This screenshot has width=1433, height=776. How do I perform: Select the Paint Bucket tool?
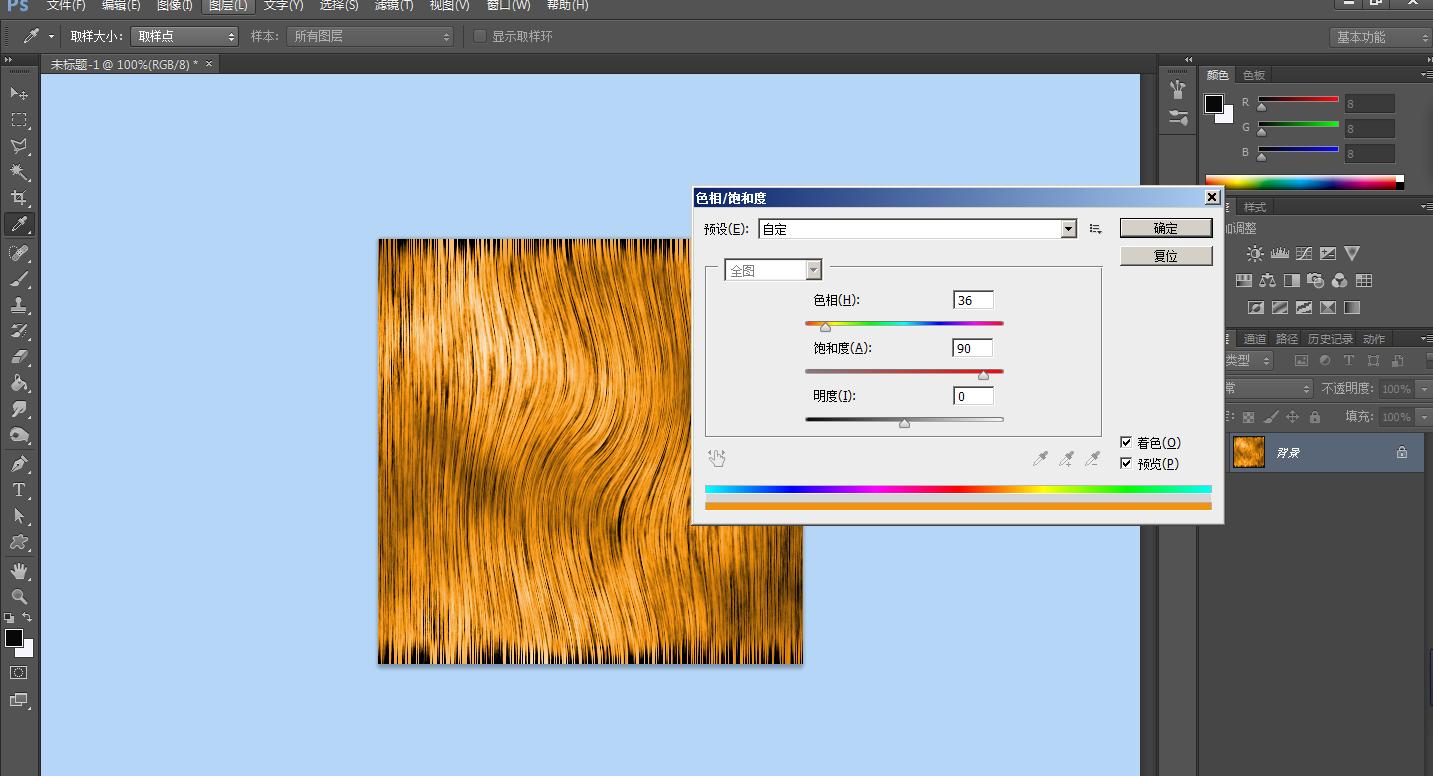coord(19,383)
